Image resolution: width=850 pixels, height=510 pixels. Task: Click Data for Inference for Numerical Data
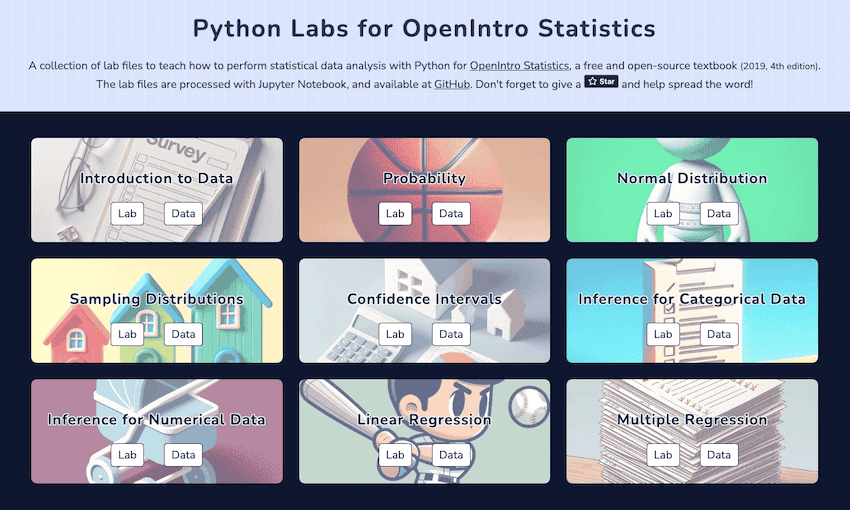(x=183, y=455)
